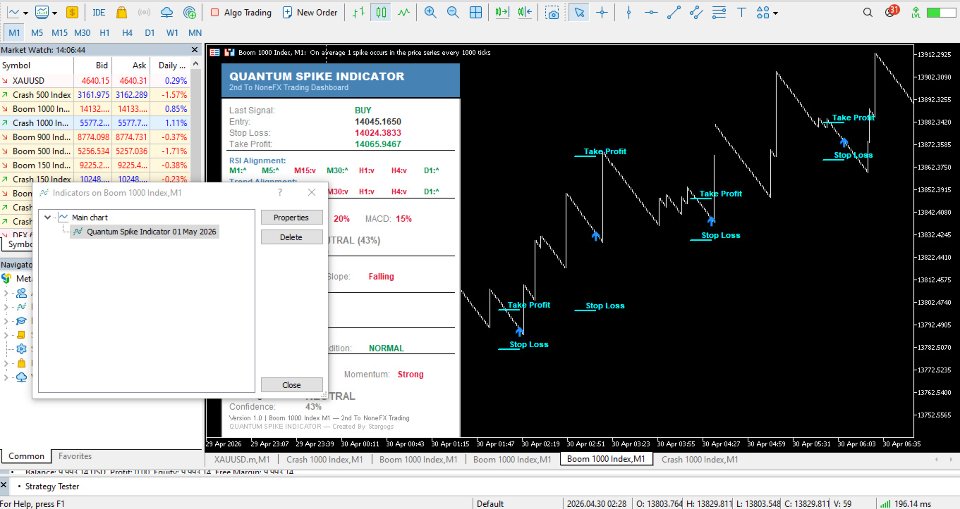Select W1 timeframe
This screenshot has width=960, height=509.
pos(172,32)
